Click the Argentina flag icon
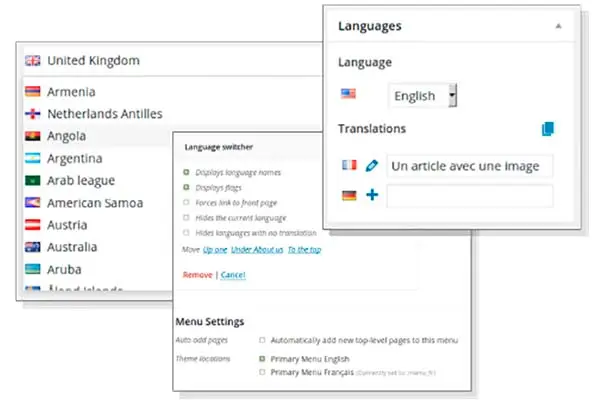The height and width of the screenshot is (400, 600). [33, 158]
